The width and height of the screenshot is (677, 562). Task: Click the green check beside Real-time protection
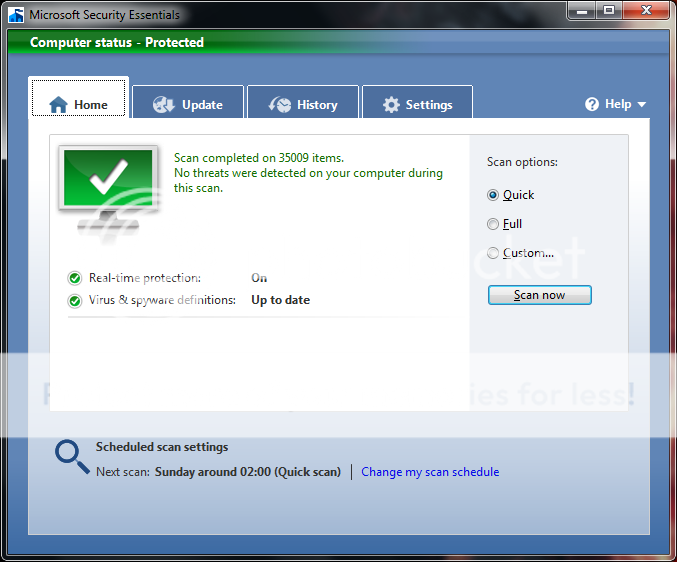75,278
